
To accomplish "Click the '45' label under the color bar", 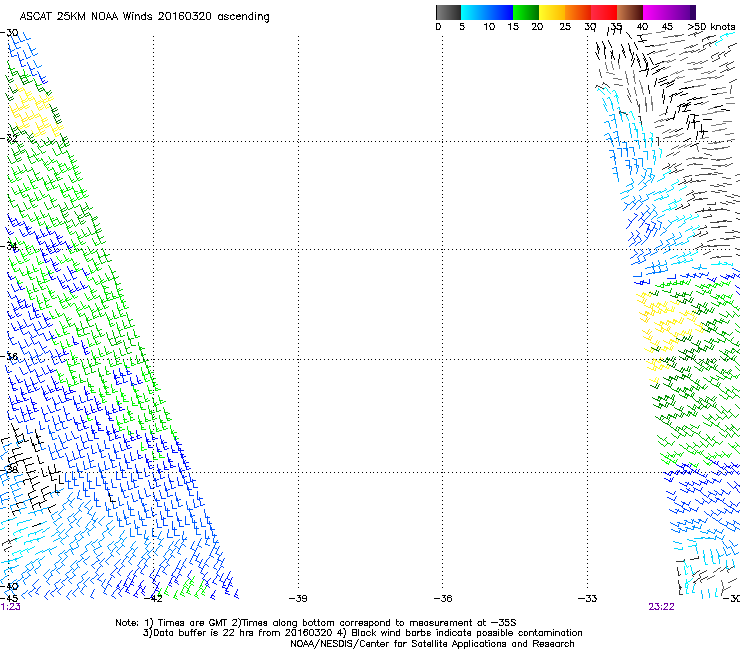I will (667, 27).
